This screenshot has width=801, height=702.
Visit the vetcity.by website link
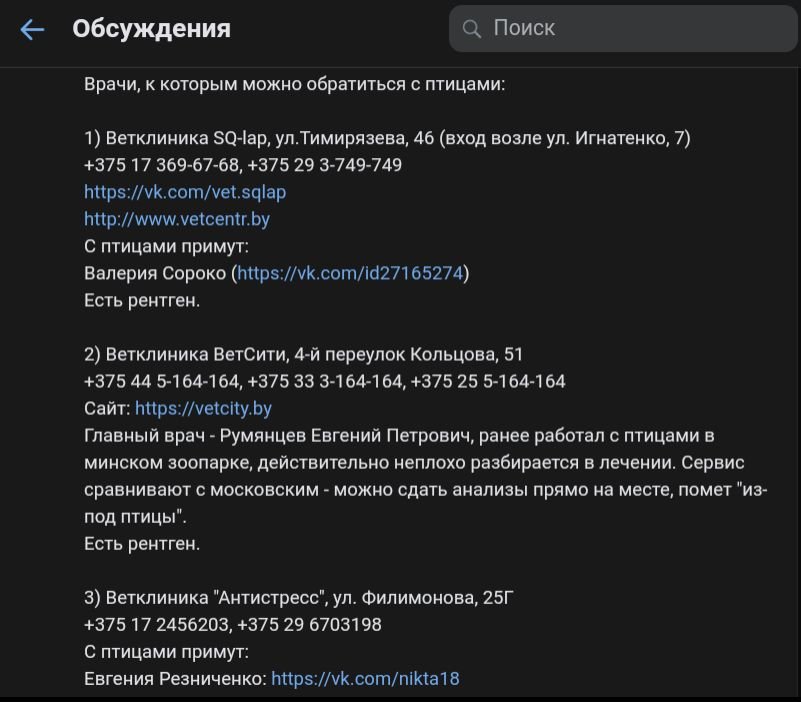(203, 408)
